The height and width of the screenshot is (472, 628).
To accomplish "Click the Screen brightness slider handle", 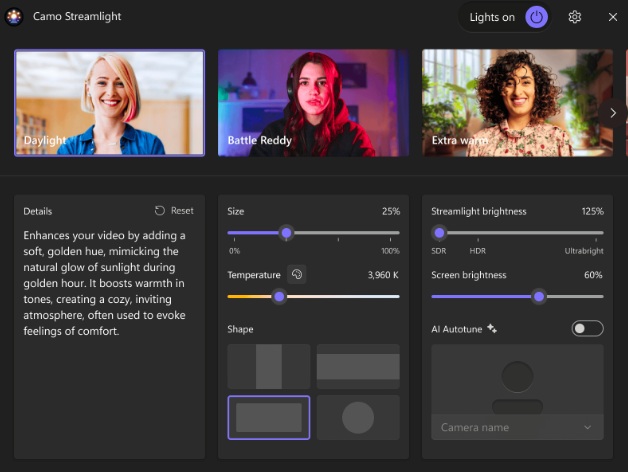I will click(x=539, y=296).
